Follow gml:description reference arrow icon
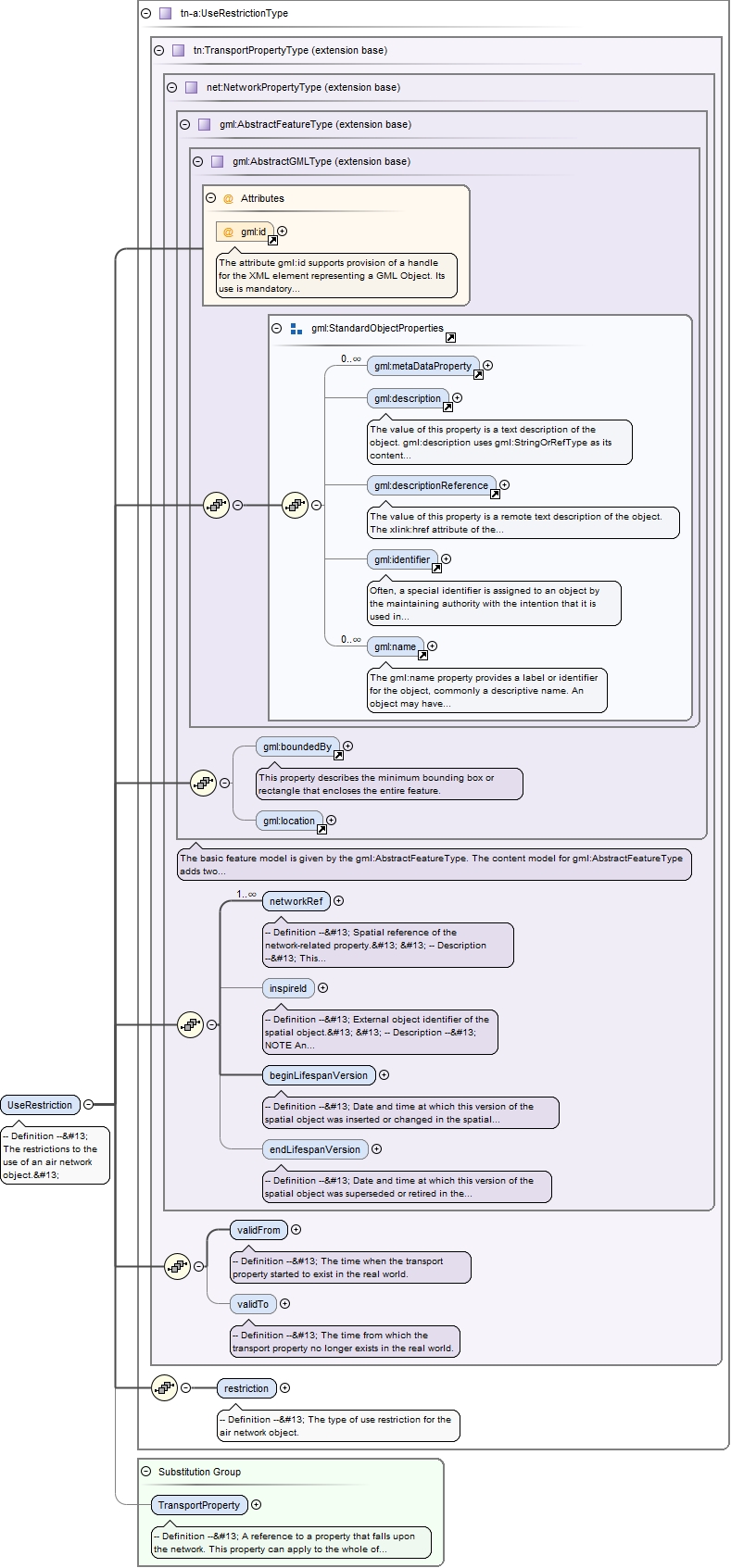Image resolution: width=731 pixels, height=1568 pixels. (447, 408)
